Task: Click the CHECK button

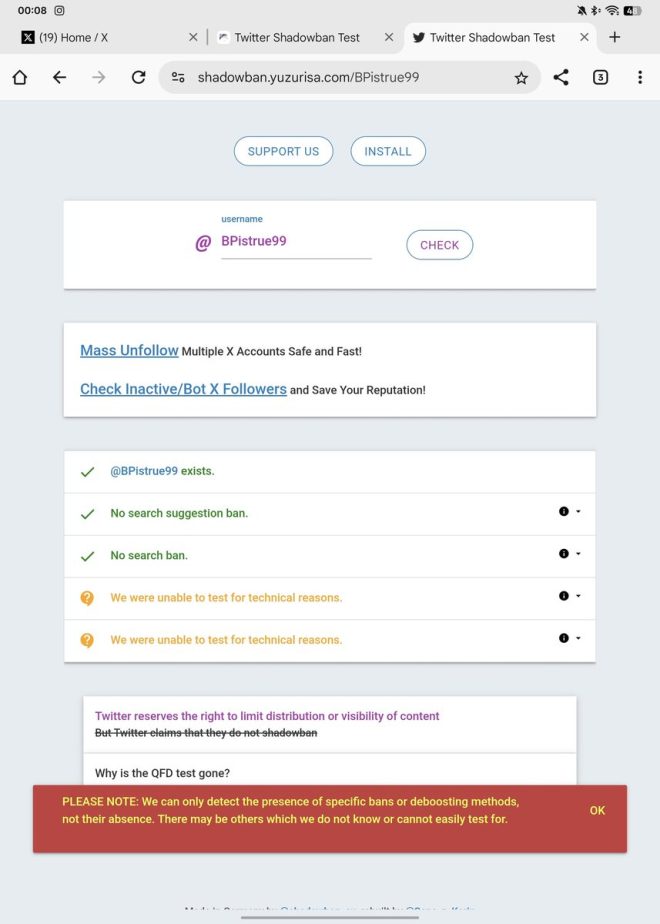Action: tap(440, 245)
